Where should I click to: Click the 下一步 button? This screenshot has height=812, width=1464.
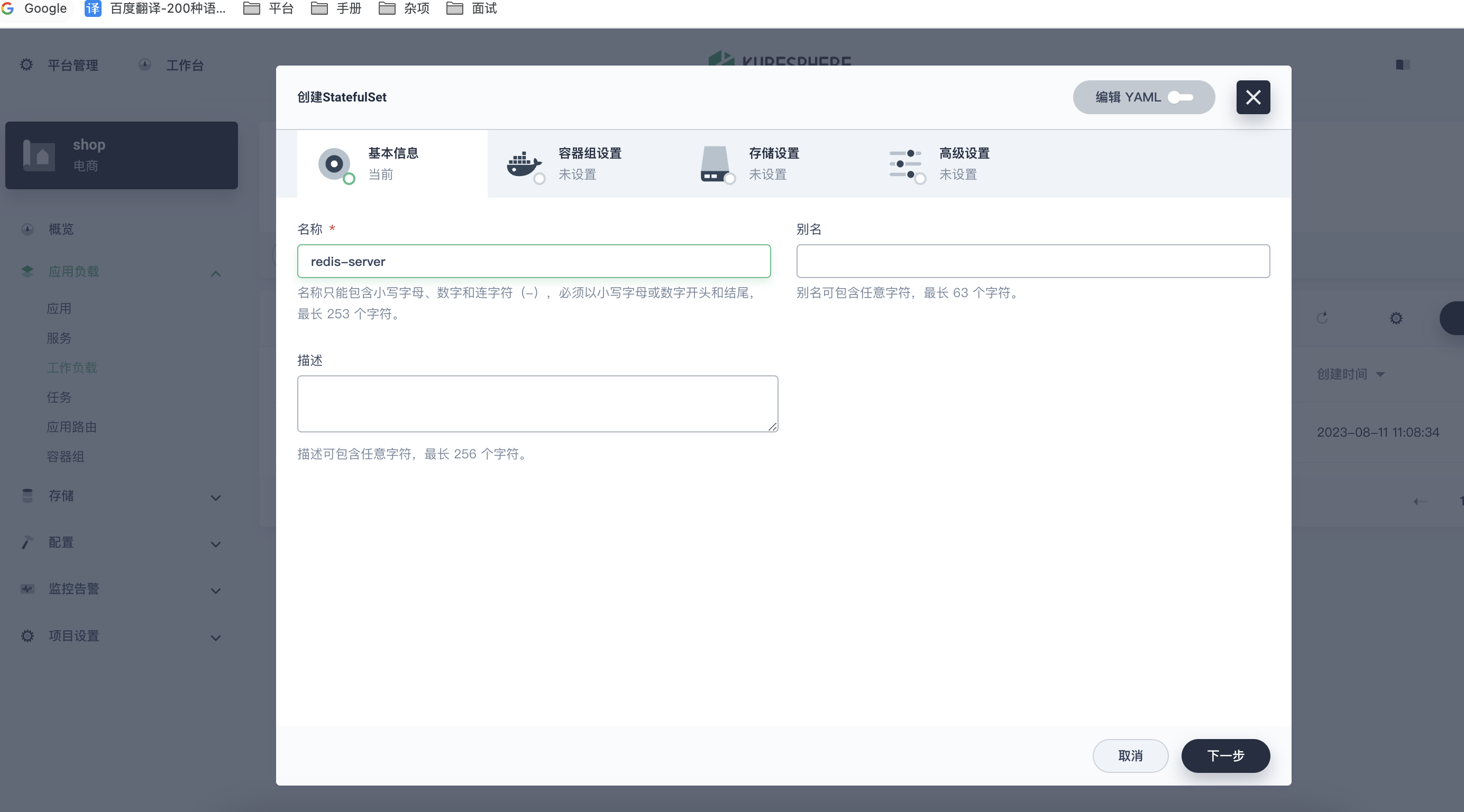tap(1225, 756)
